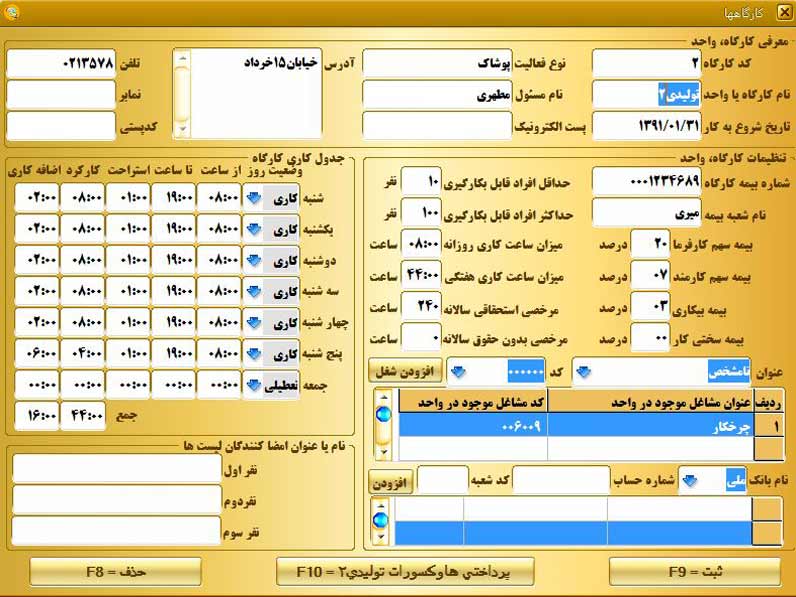
Task: Click شنبه از ساعت time field
Action: pos(219,198)
